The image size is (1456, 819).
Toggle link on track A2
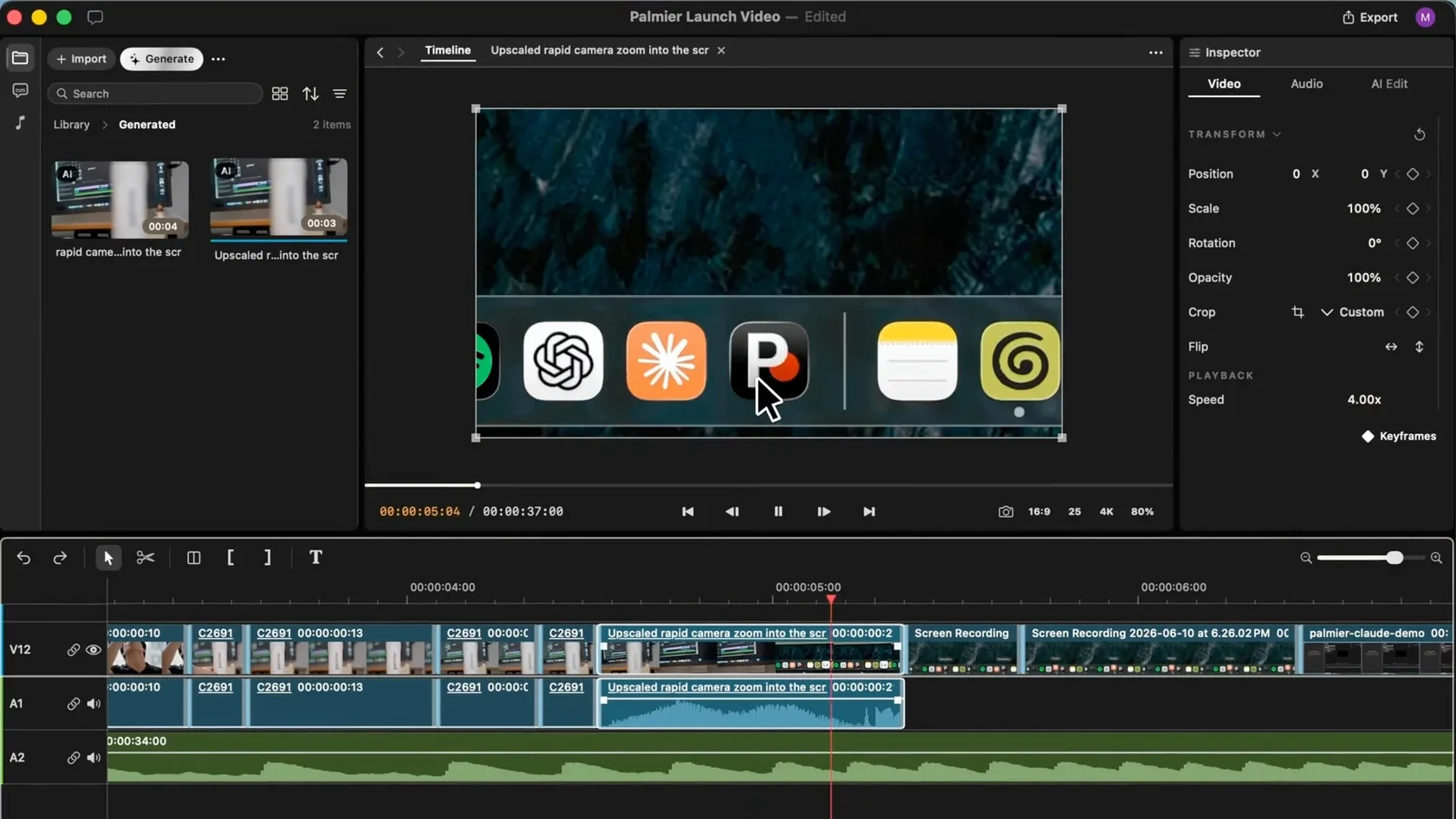(x=74, y=757)
